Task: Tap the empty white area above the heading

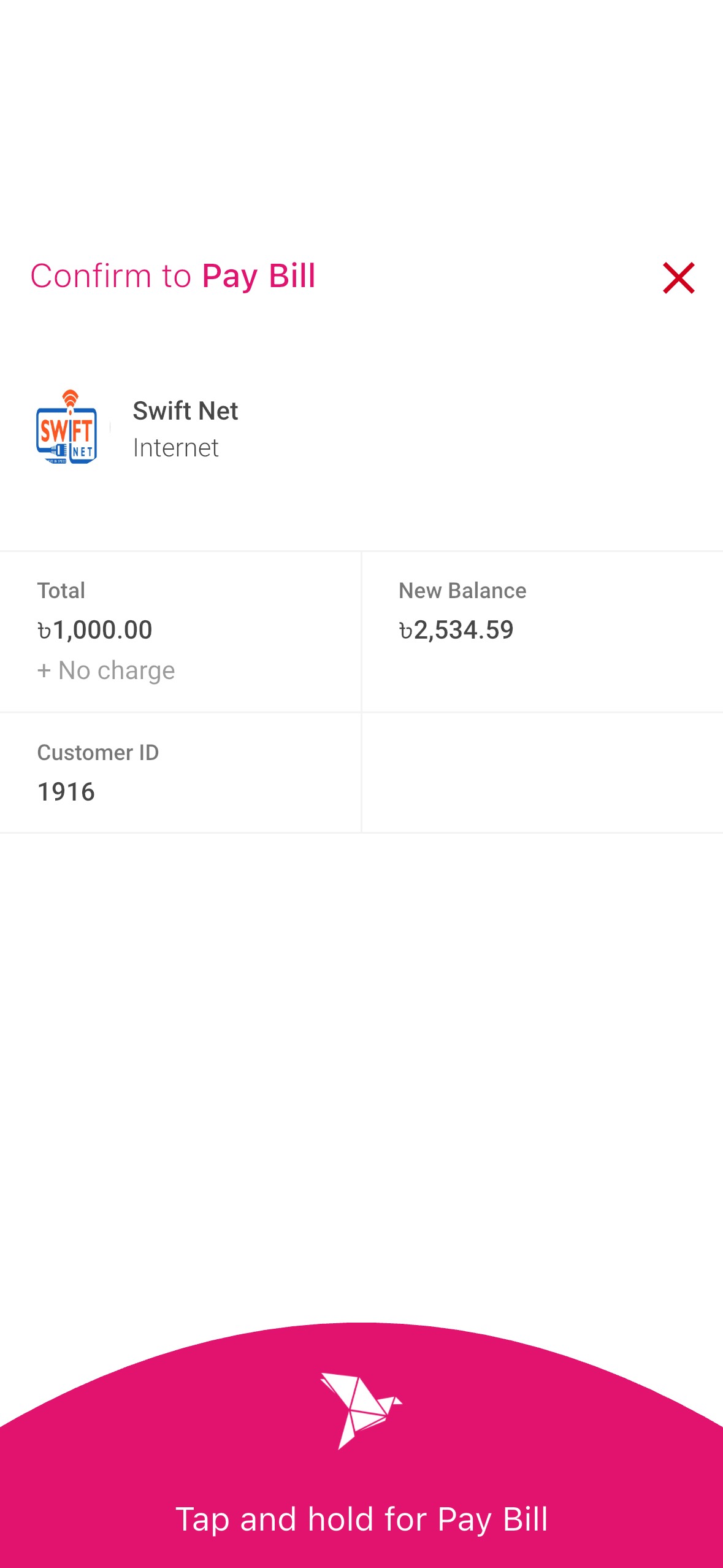Action: coord(361,123)
